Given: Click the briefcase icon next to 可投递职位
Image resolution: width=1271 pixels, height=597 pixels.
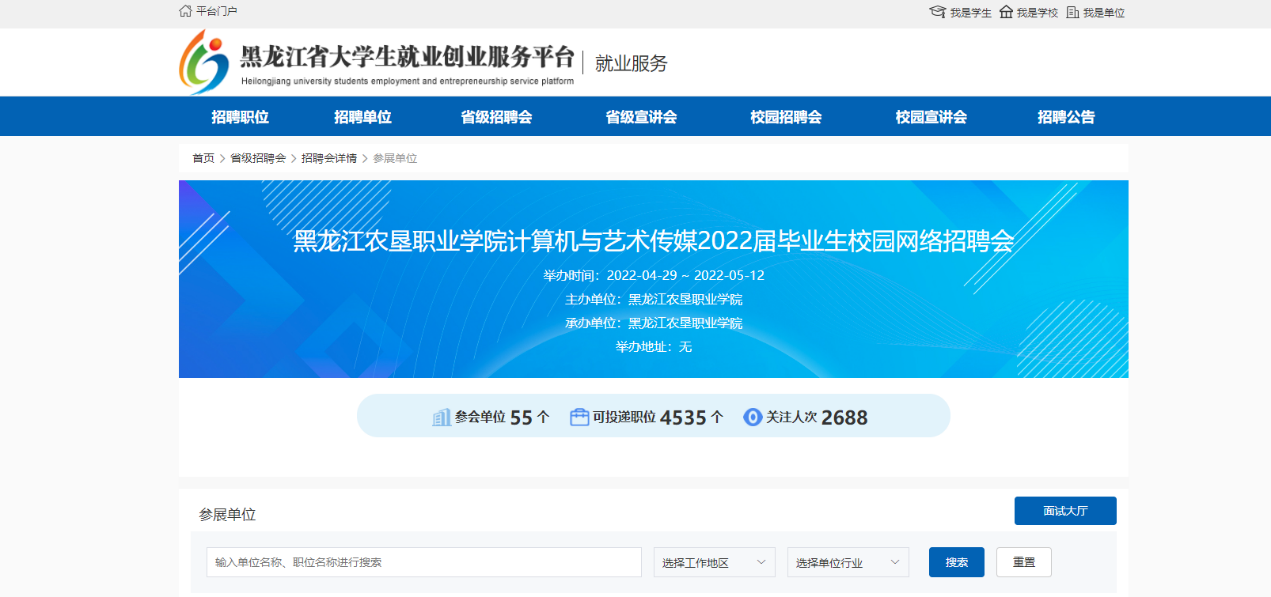Looking at the screenshot, I should [579, 417].
